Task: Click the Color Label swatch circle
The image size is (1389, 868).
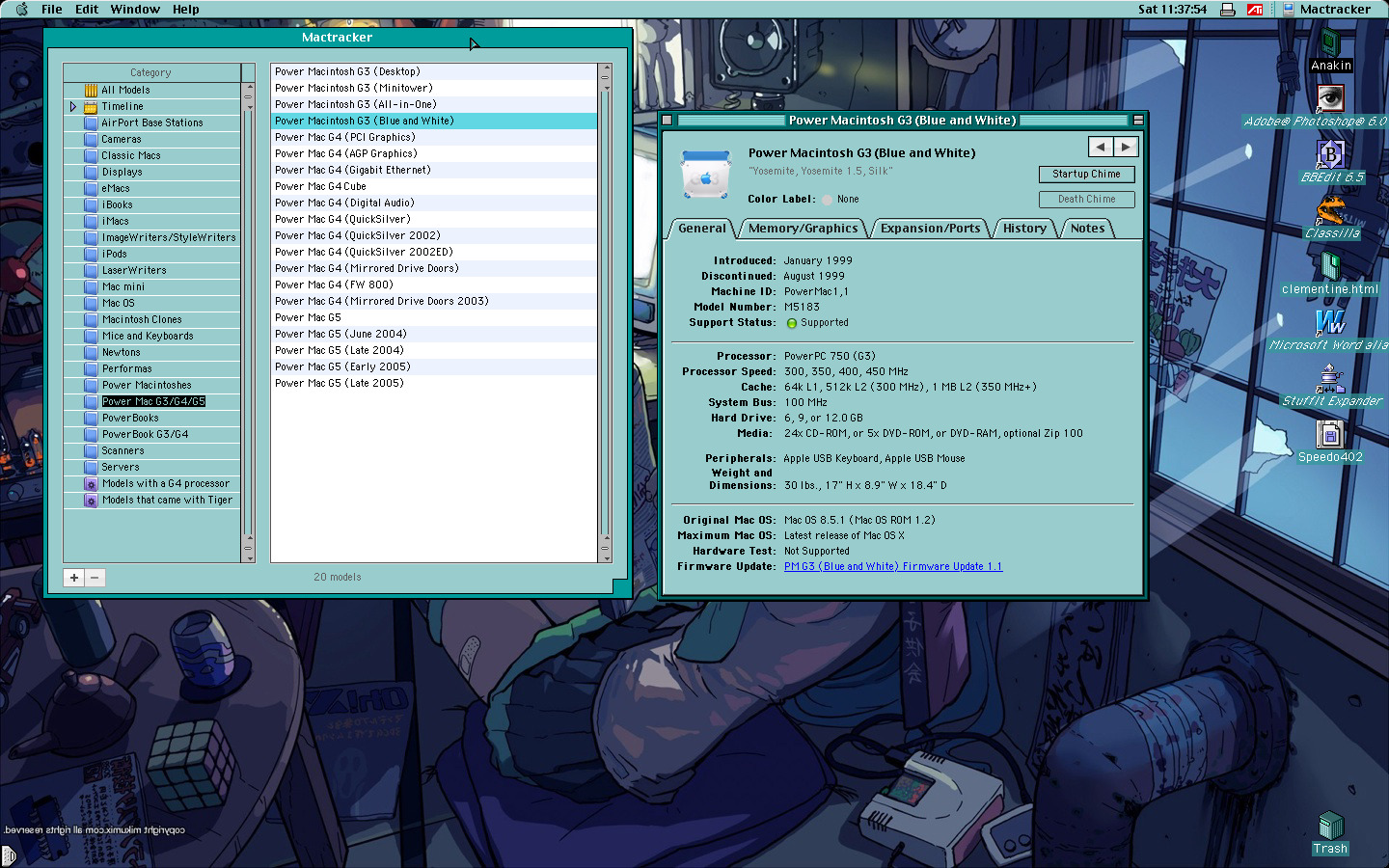Action: tap(827, 200)
